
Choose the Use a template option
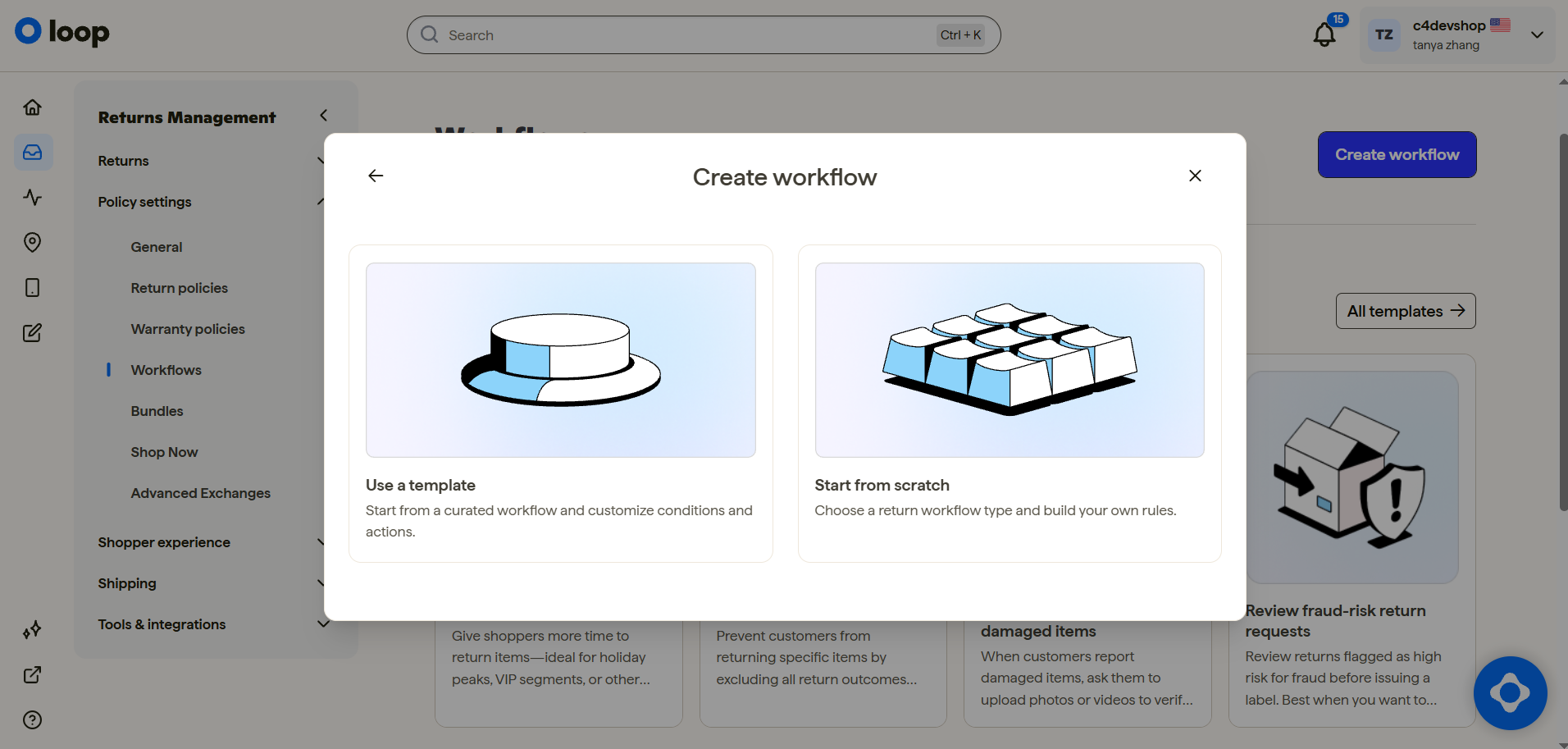coord(561,404)
